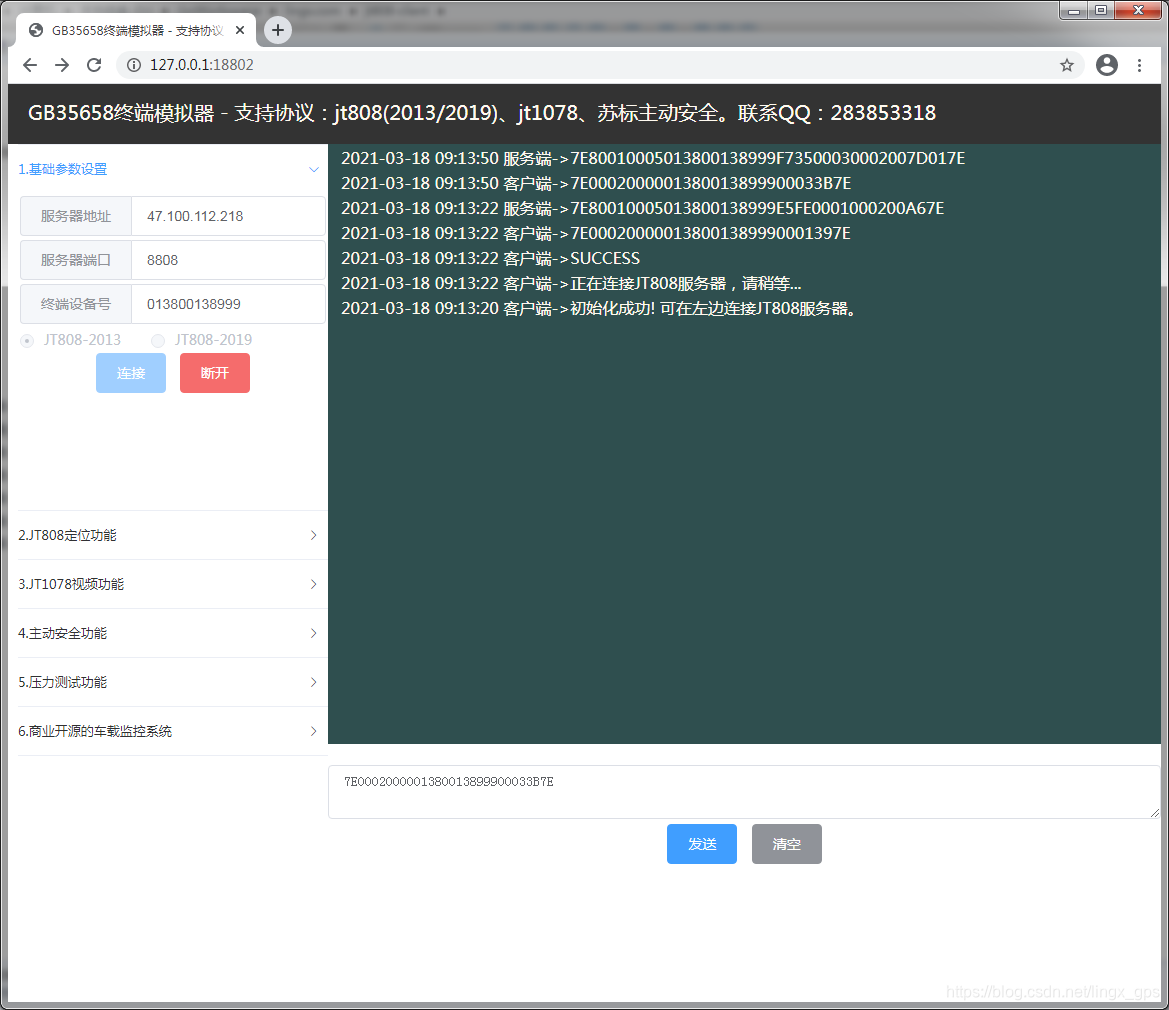
Task: Click log line 初始化成功
Action: (x=599, y=309)
